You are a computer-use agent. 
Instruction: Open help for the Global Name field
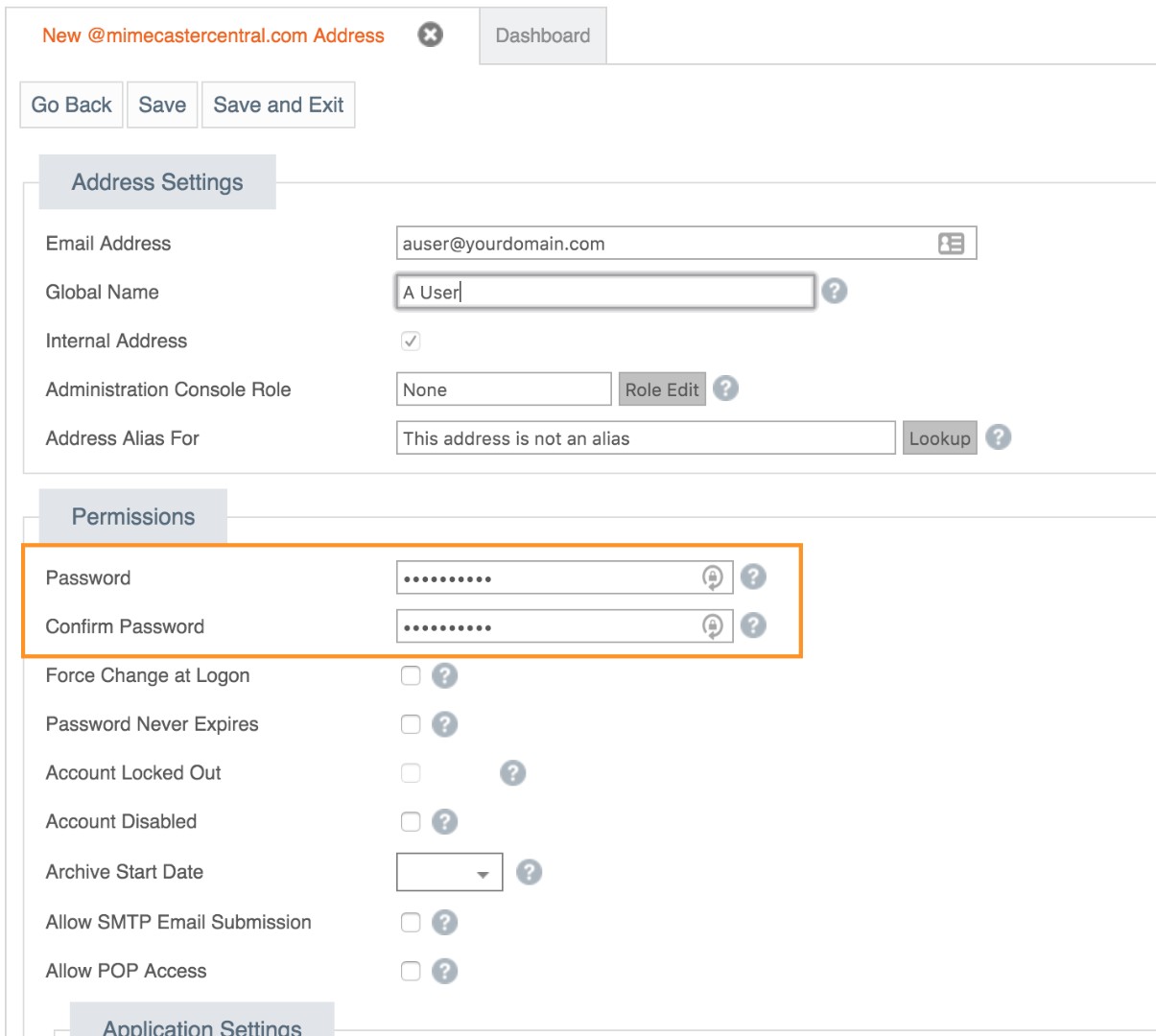coord(835,292)
